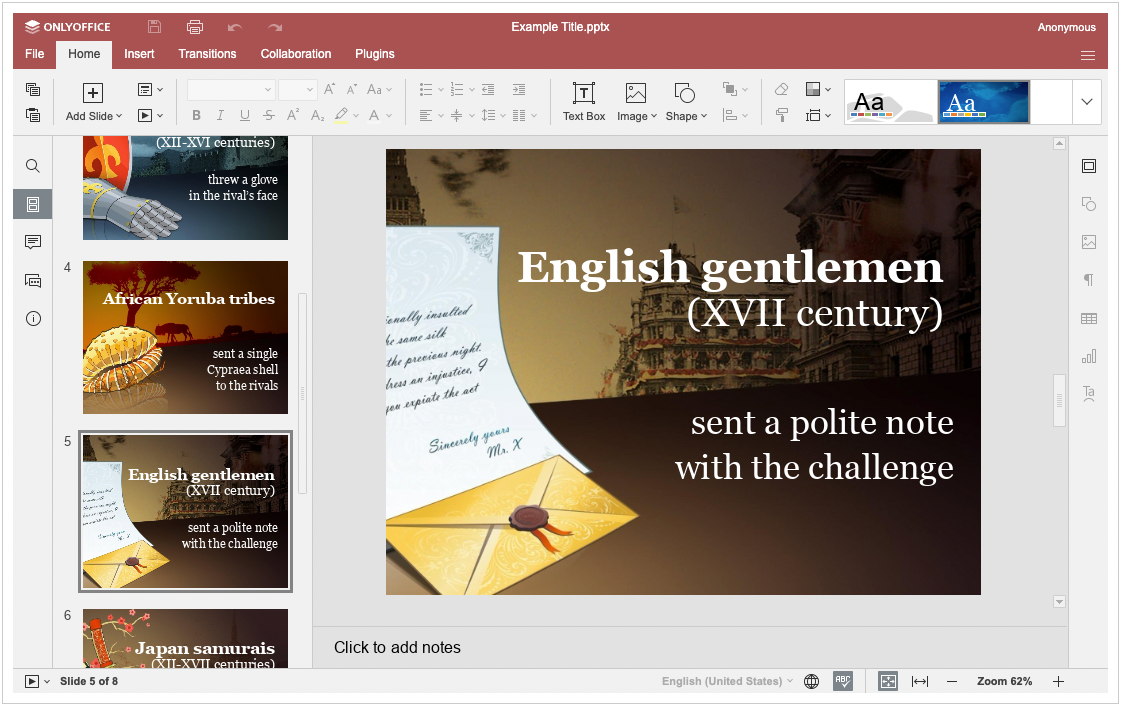This screenshot has width=1121, height=706.
Task: Open the Comments icon in left sidebar
Action: 33,242
